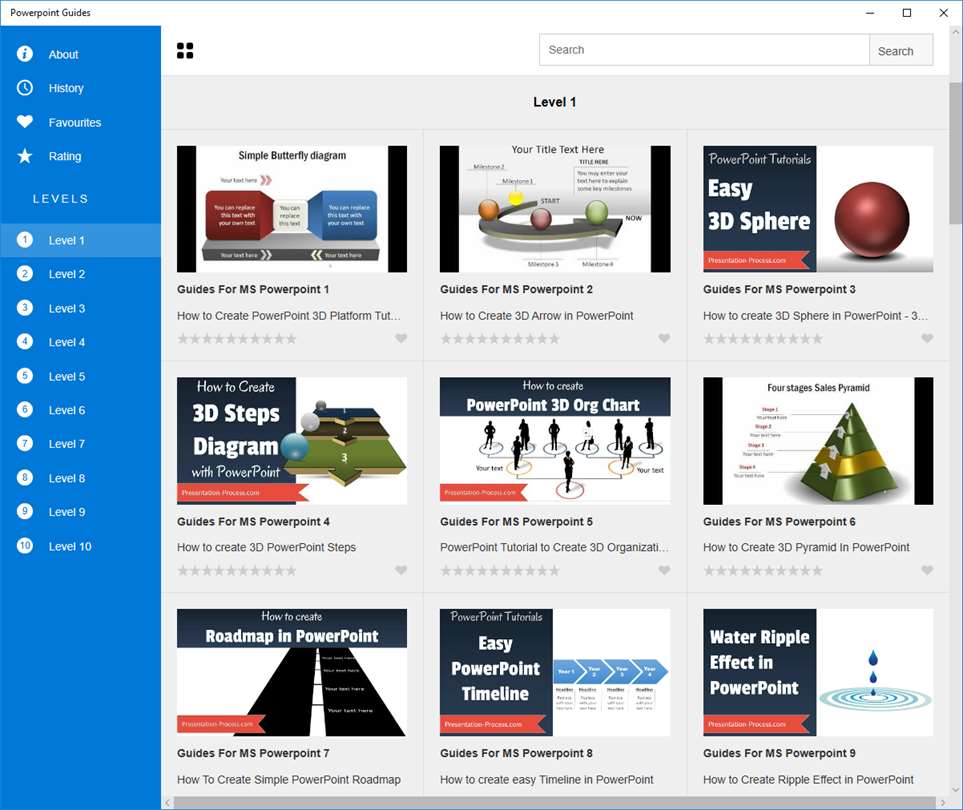Click the numbered circle icon for Level 2
The image size is (963, 810).
[25, 274]
